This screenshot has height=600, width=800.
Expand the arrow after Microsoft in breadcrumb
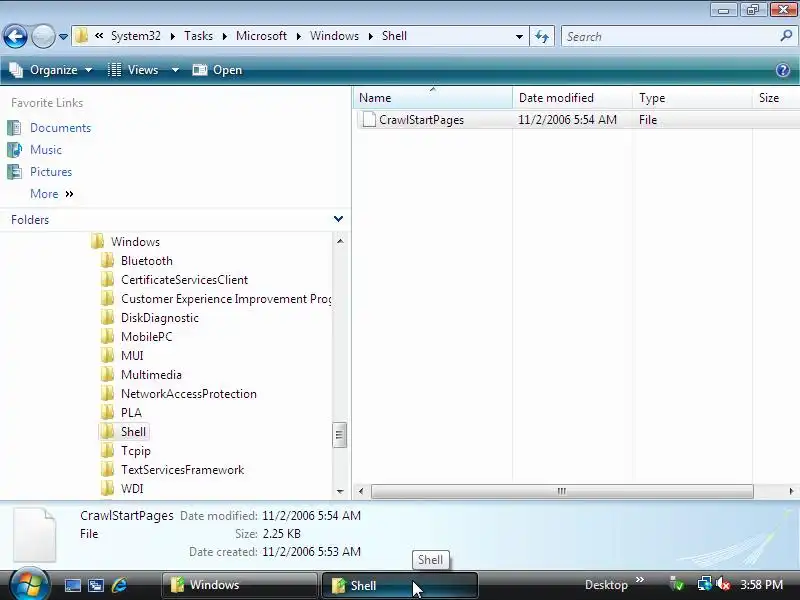(298, 36)
